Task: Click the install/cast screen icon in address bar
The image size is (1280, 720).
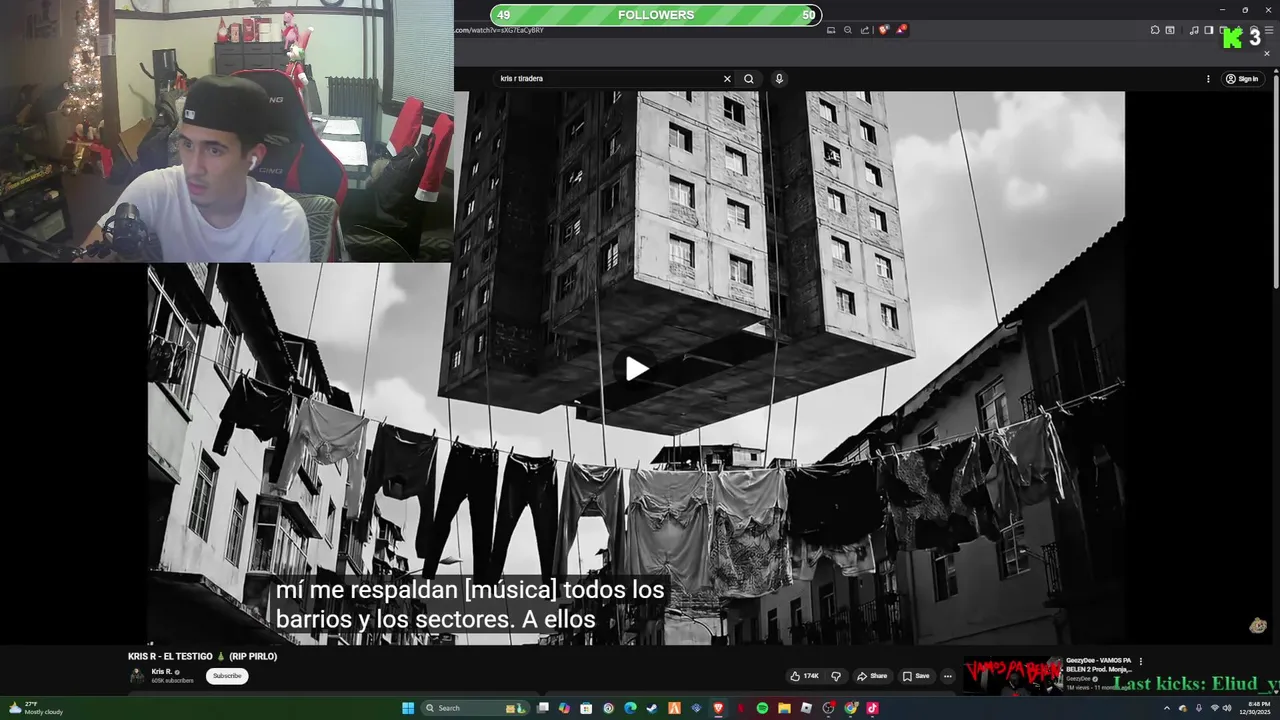Action: click(x=831, y=30)
